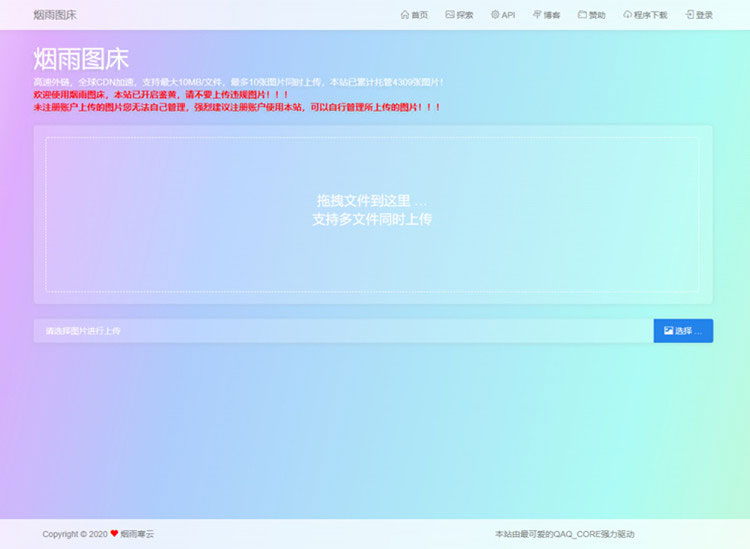Open the 烟雨寒云 footer link
The image size is (750, 549).
(138, 534)
